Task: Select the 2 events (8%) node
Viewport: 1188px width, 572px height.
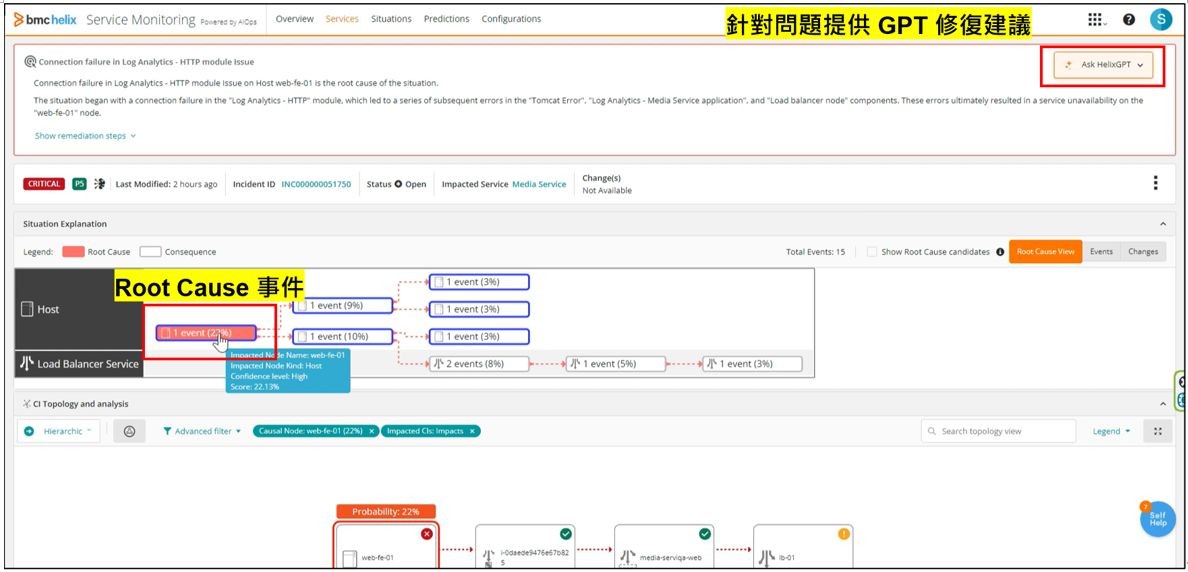Action: click(x=479, y=364)
